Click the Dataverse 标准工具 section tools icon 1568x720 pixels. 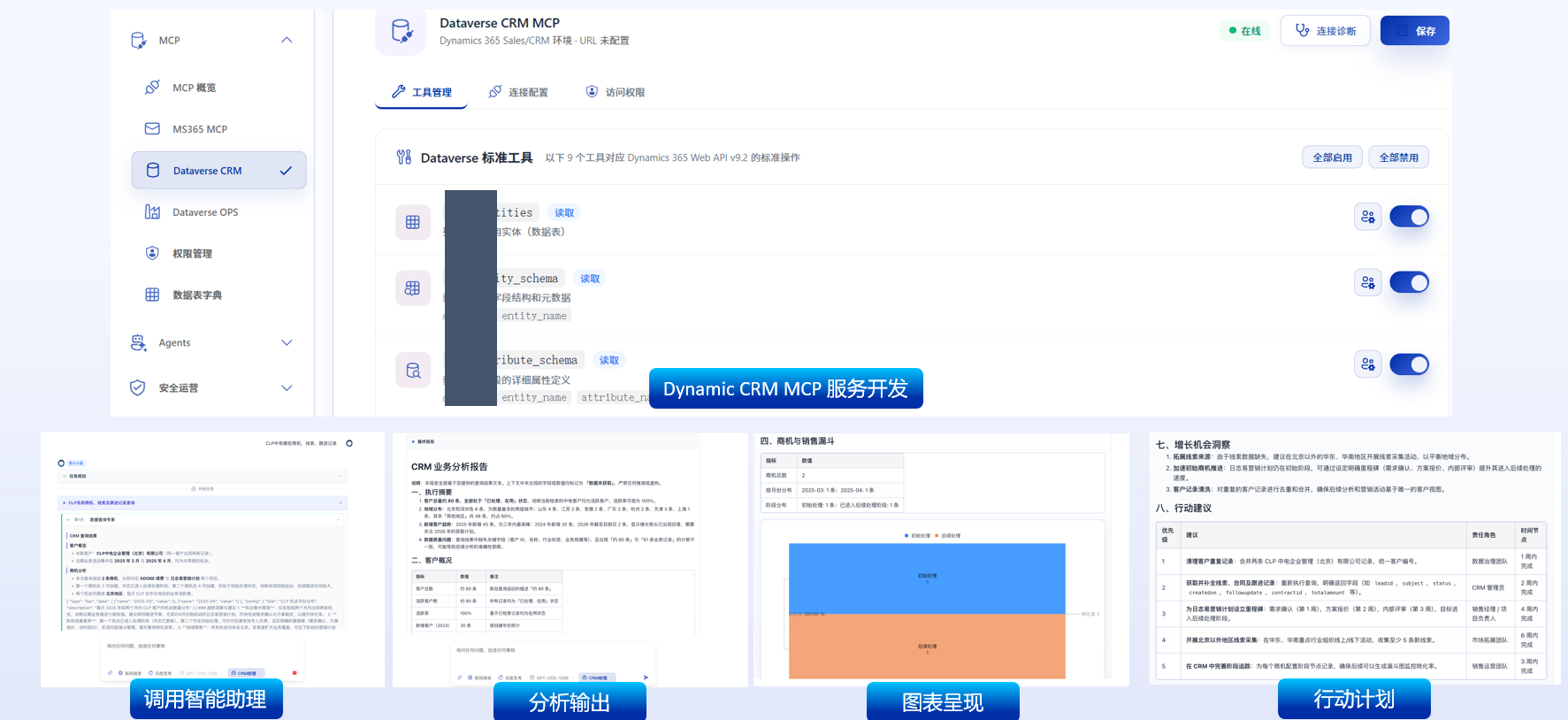click(404, 157)
